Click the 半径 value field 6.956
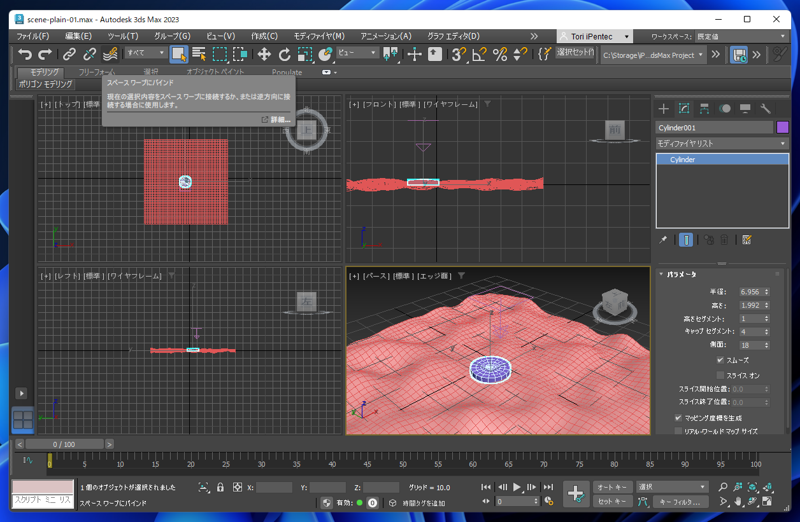800x522 pixels. [x=750, y=292]
